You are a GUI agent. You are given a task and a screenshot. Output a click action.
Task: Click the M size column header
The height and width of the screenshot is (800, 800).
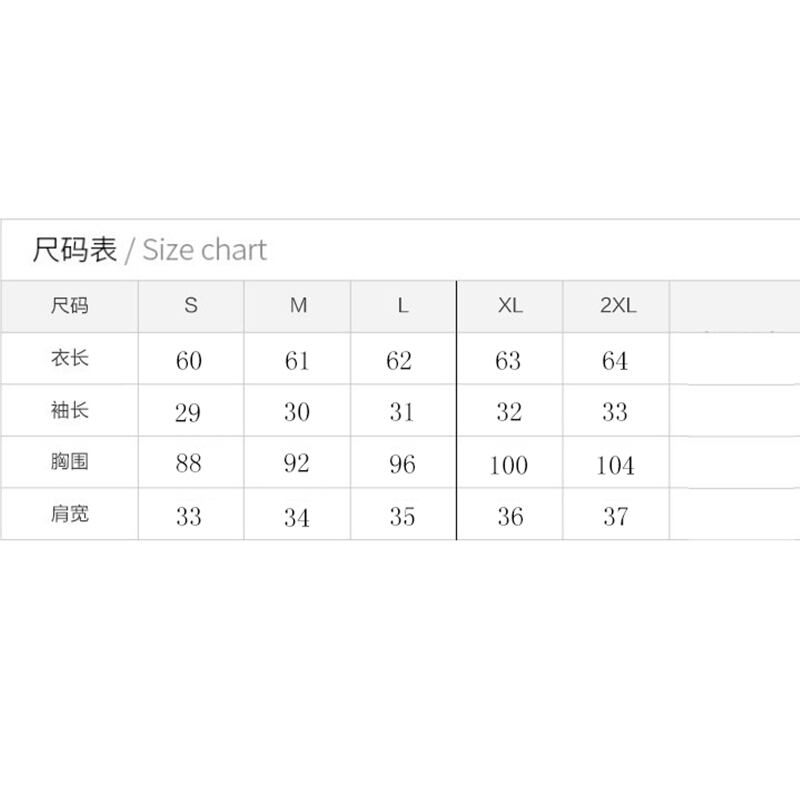click(x=298, y=306)
